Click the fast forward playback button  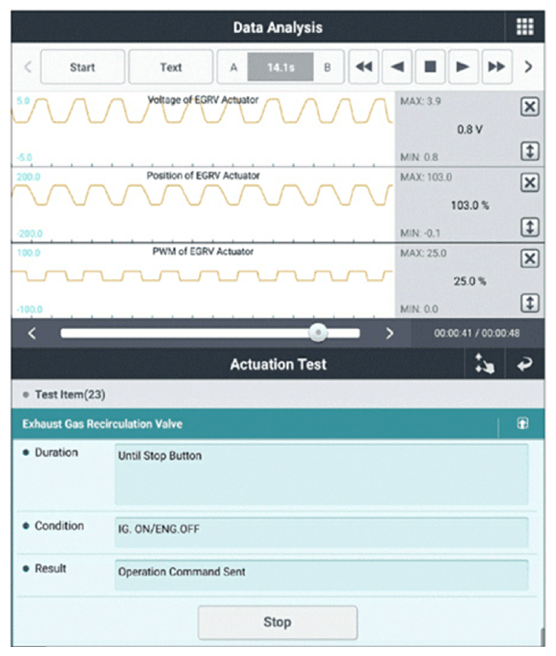pos(497,67)
